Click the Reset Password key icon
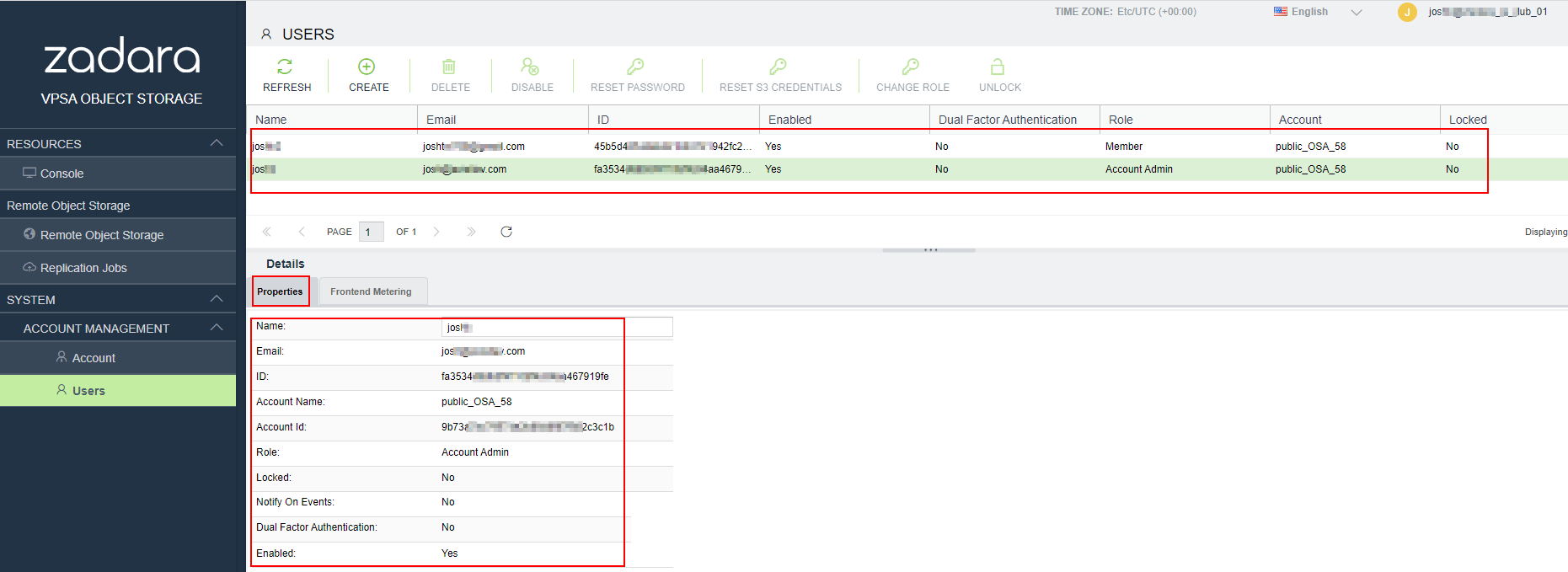The width and height of the screenshot is (1568, 572). (x=635, y=67)
